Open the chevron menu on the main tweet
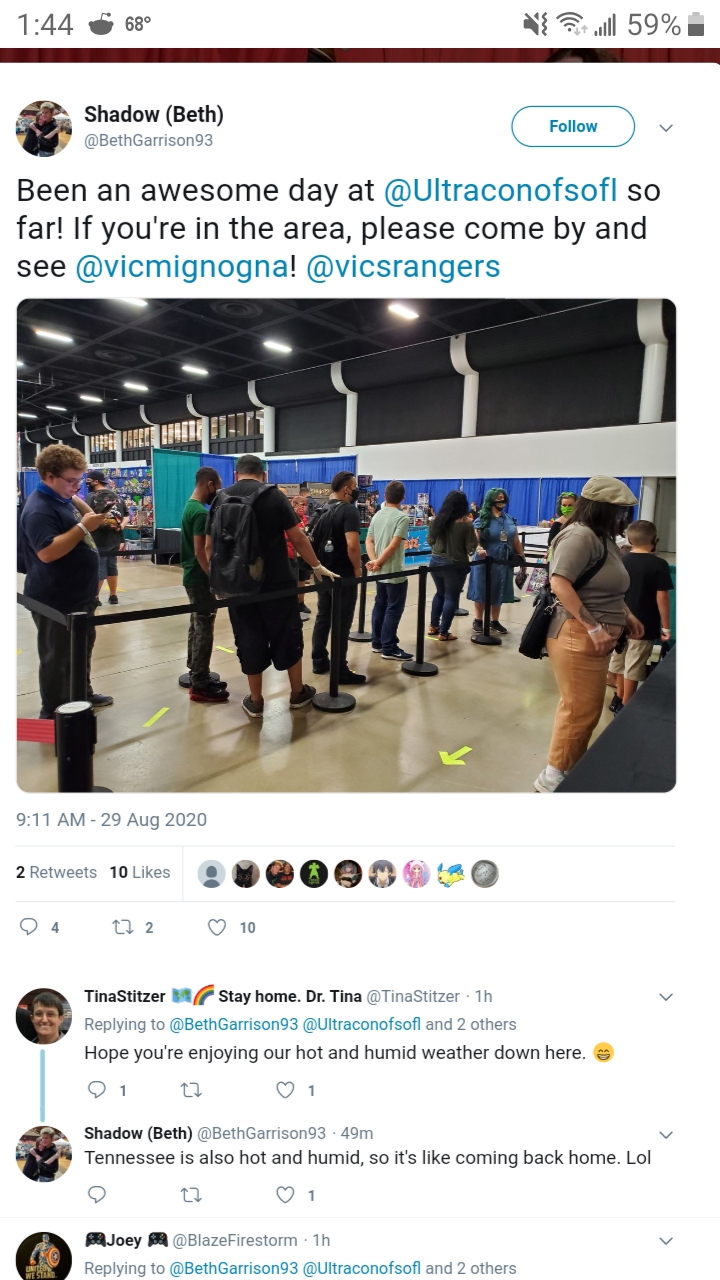This screenshot has height=1280, width=720. point(666,128)
